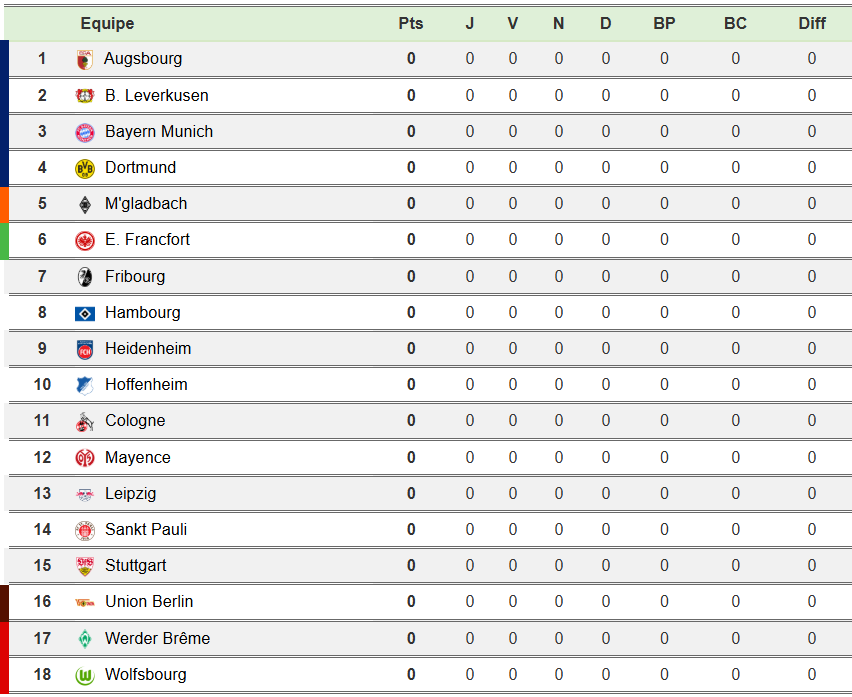Click the green qualification marker beside E. Francfort

coord(4,240)
